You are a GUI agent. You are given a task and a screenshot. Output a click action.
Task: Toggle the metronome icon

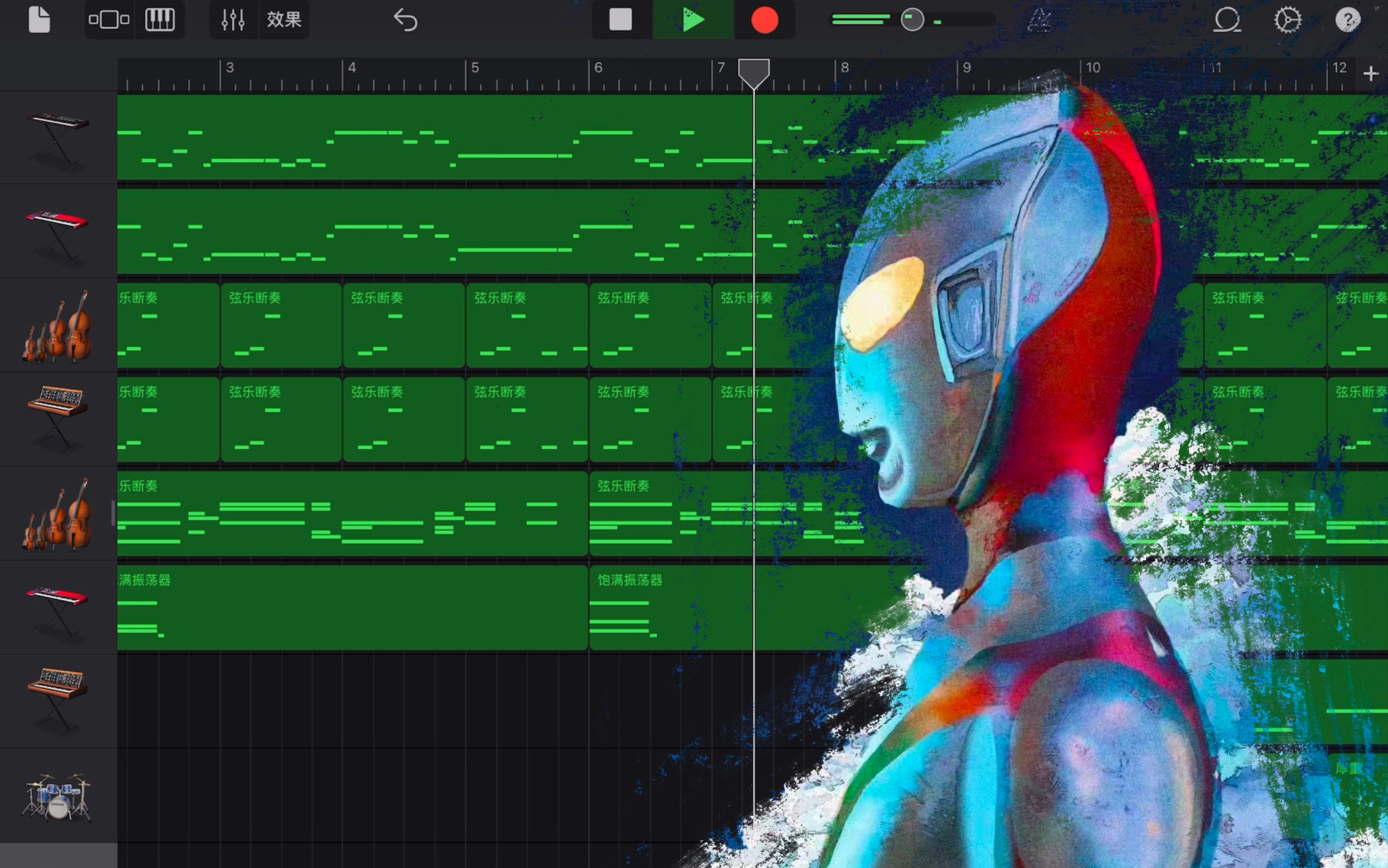click(1040, 20)
